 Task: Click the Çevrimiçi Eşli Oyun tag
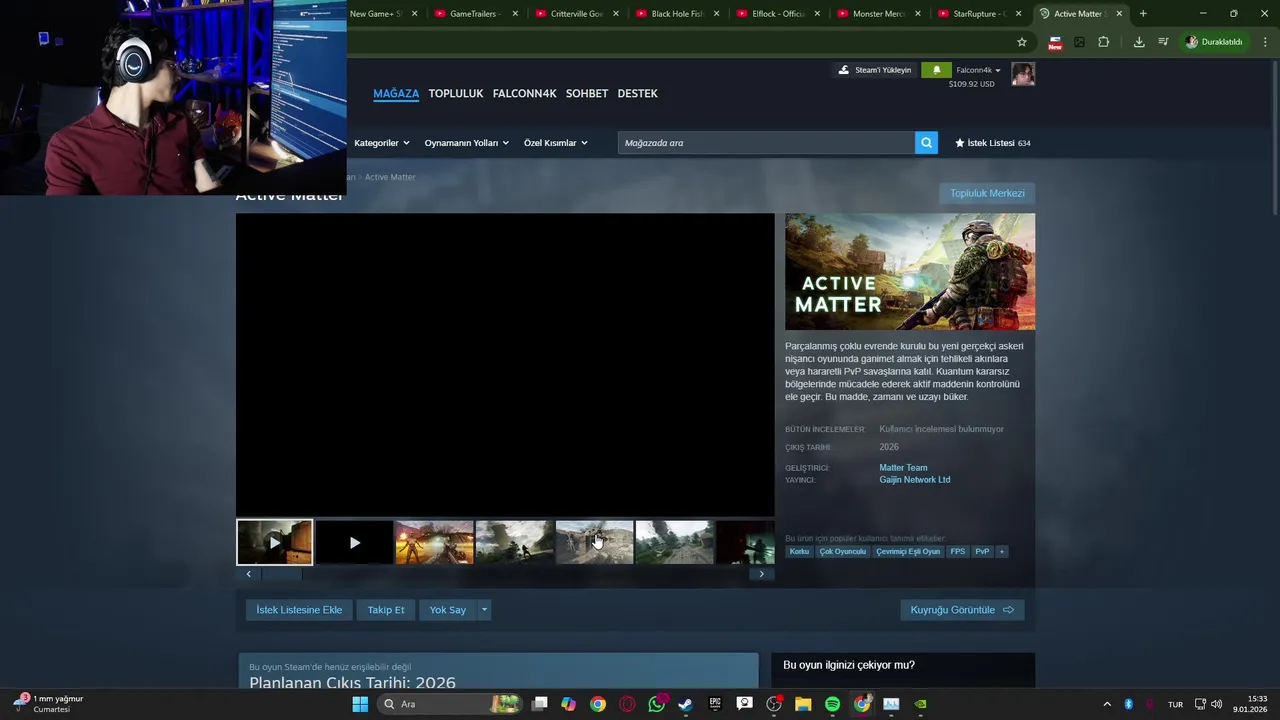(908, 551)
